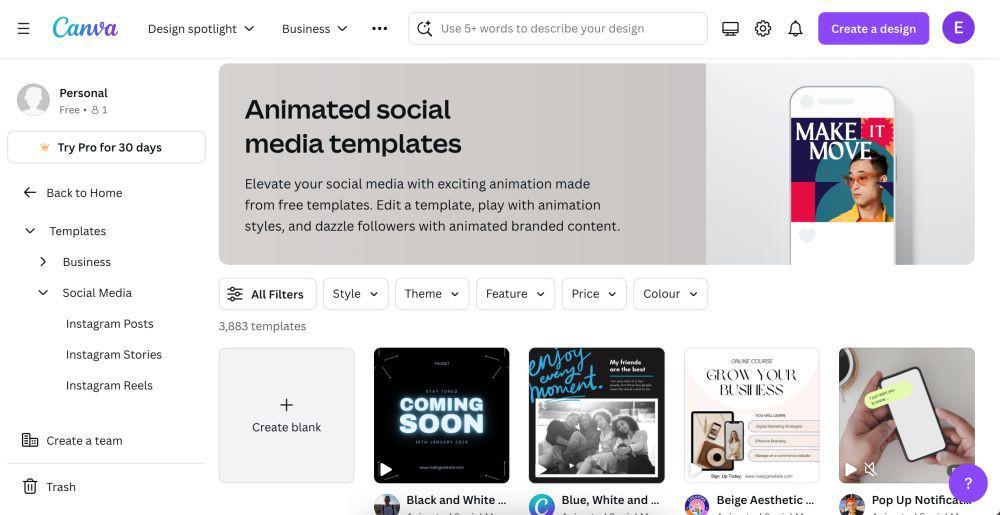Click Create a design button
Viewport: 1000px width, 515px height.
click(x=873, y=29)
